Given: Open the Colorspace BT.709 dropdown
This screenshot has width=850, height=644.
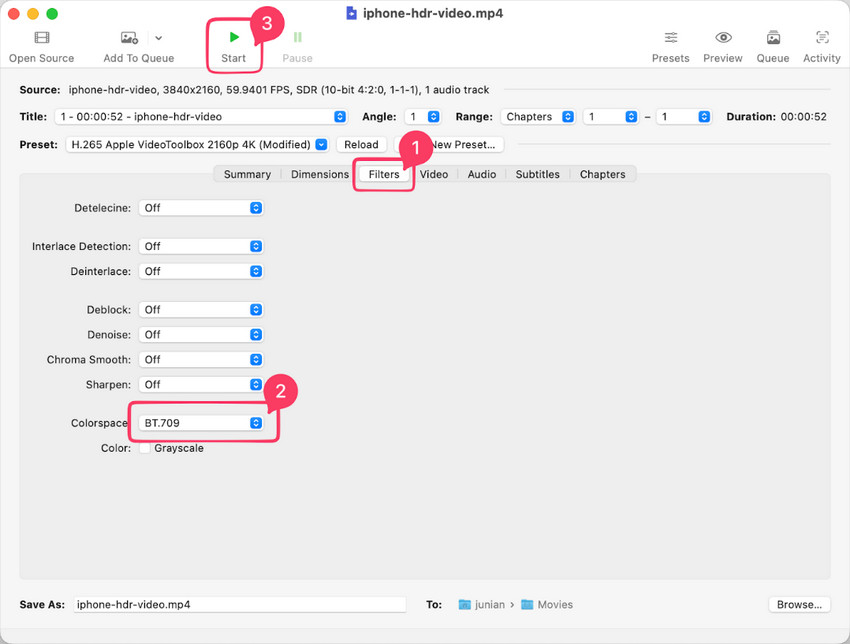Looking at the screenshot, I should click(201, 423).
